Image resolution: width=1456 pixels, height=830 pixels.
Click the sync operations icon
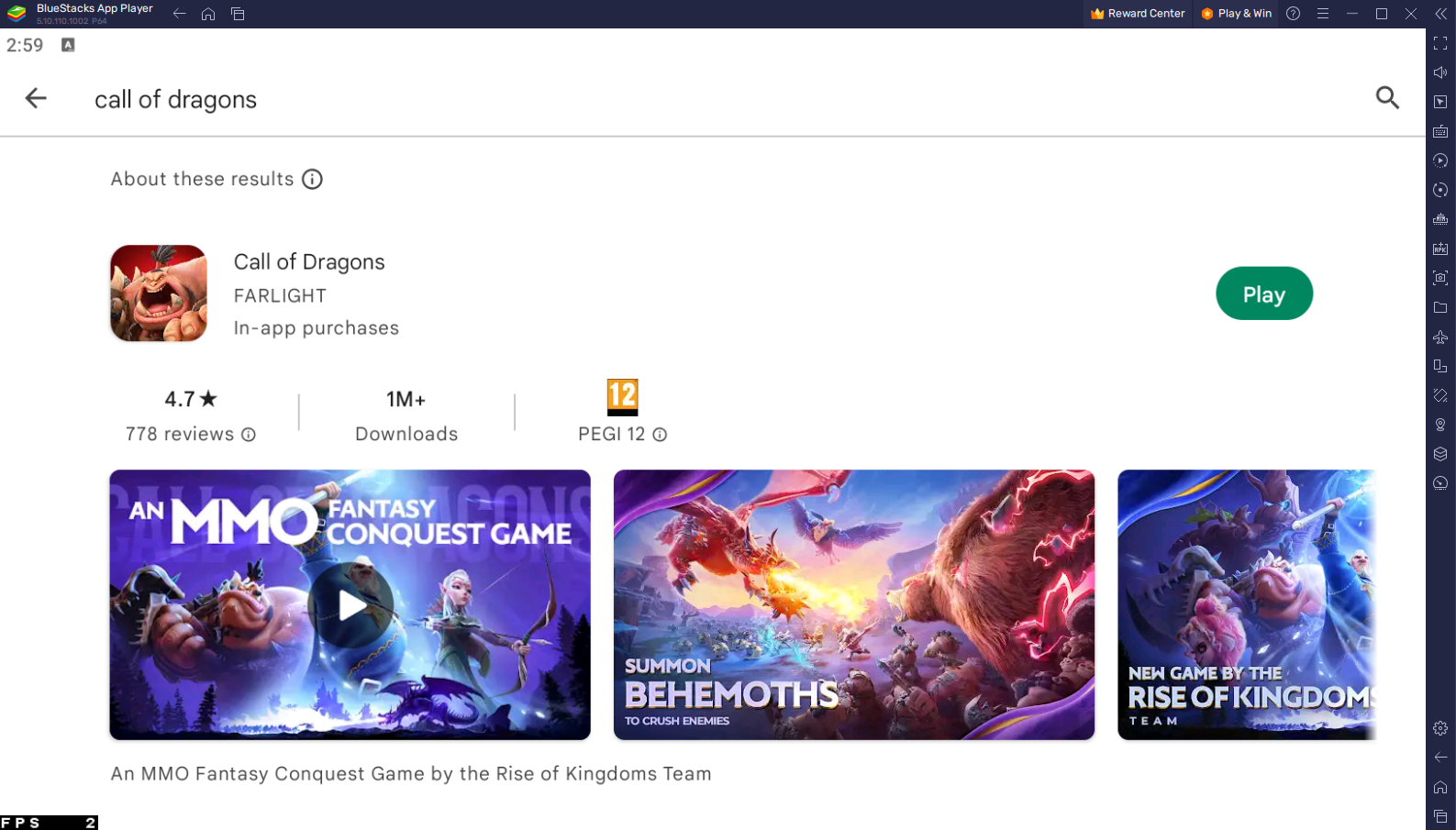coord(1440,190)
